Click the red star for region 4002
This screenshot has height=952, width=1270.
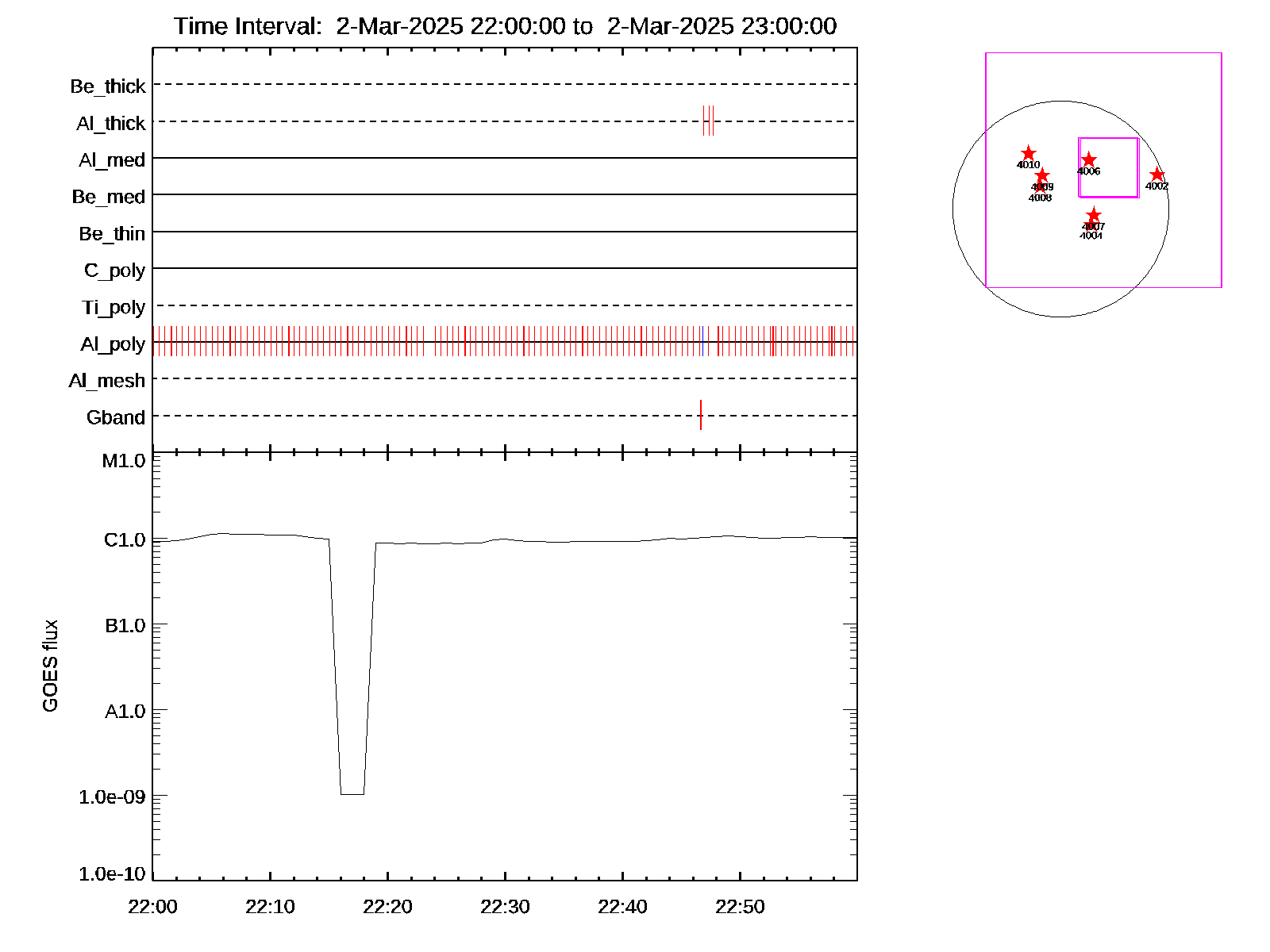pos(1156,175)
